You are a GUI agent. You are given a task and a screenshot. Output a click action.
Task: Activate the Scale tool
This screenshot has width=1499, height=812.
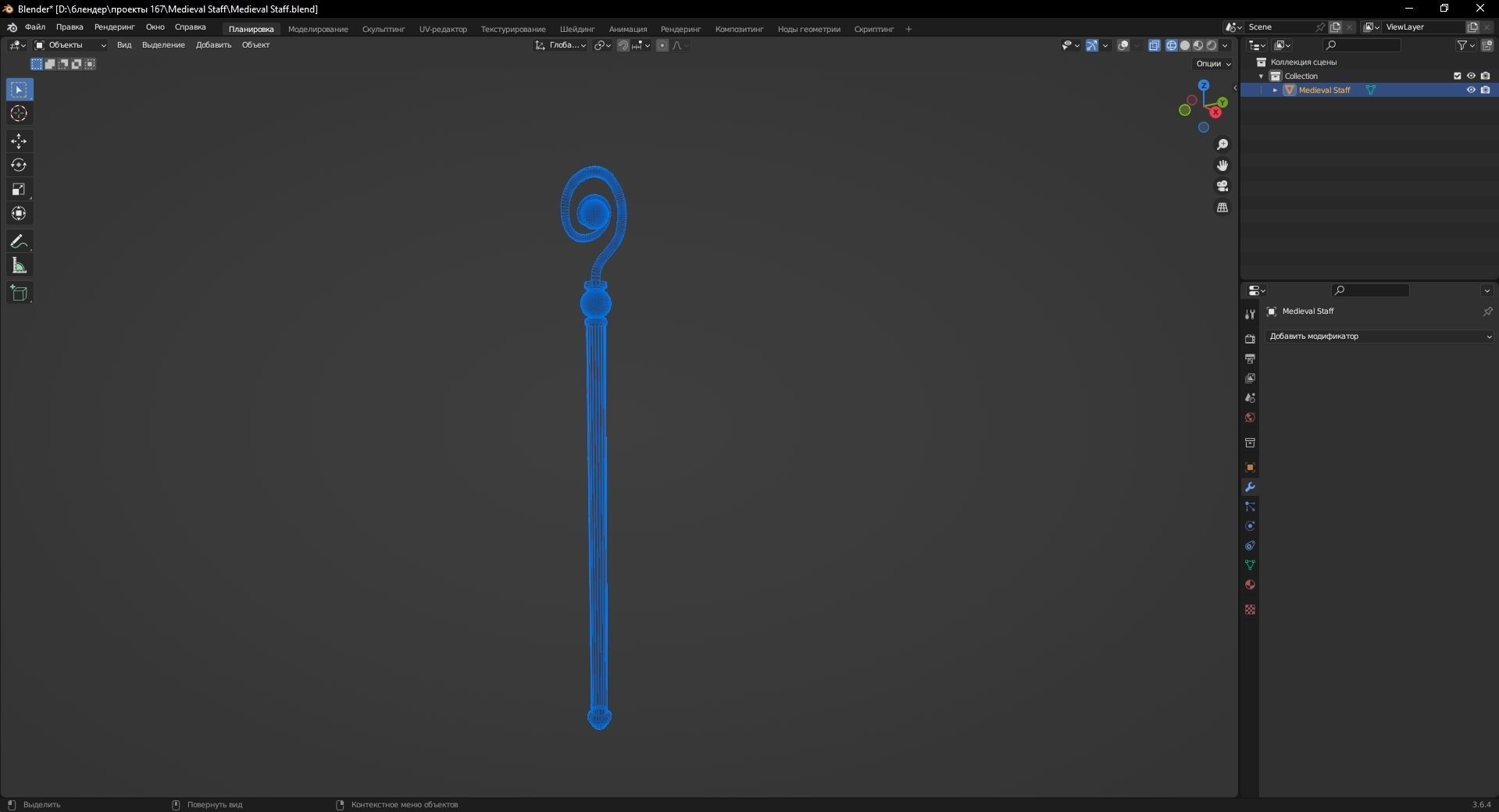[x=19, y=189]
